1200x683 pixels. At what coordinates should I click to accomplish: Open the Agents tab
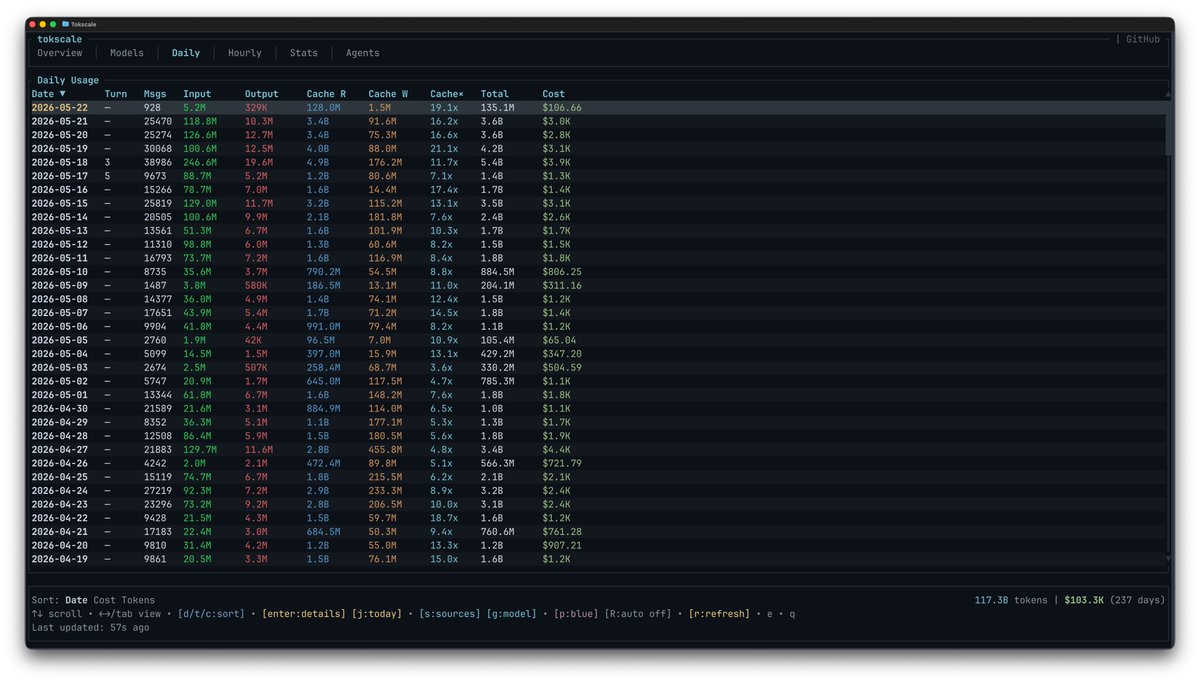363,53
